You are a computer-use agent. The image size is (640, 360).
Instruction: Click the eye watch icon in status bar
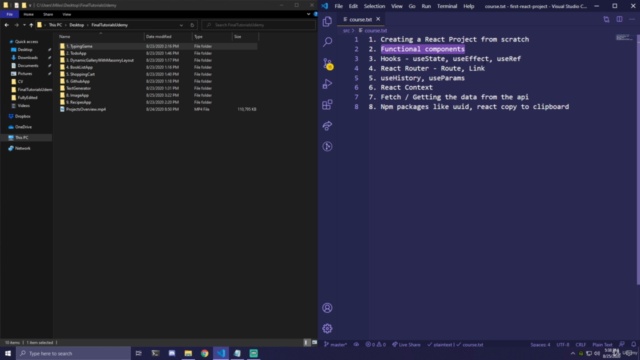[356, 344]
